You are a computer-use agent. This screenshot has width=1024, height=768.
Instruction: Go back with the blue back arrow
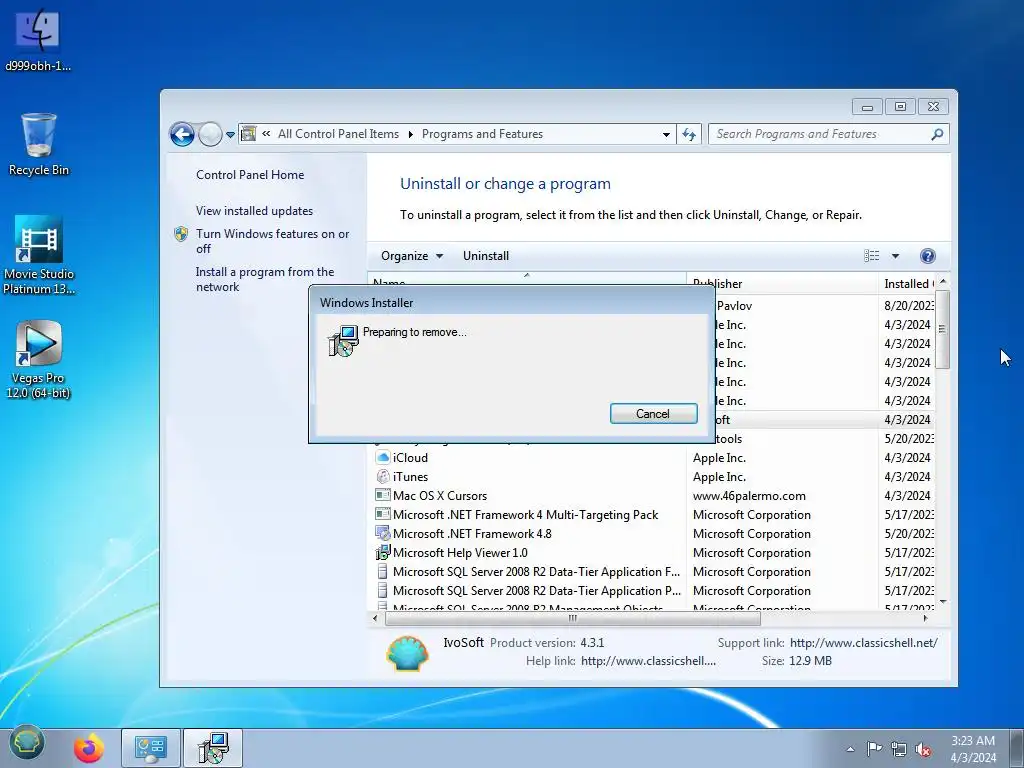point(182,135)
